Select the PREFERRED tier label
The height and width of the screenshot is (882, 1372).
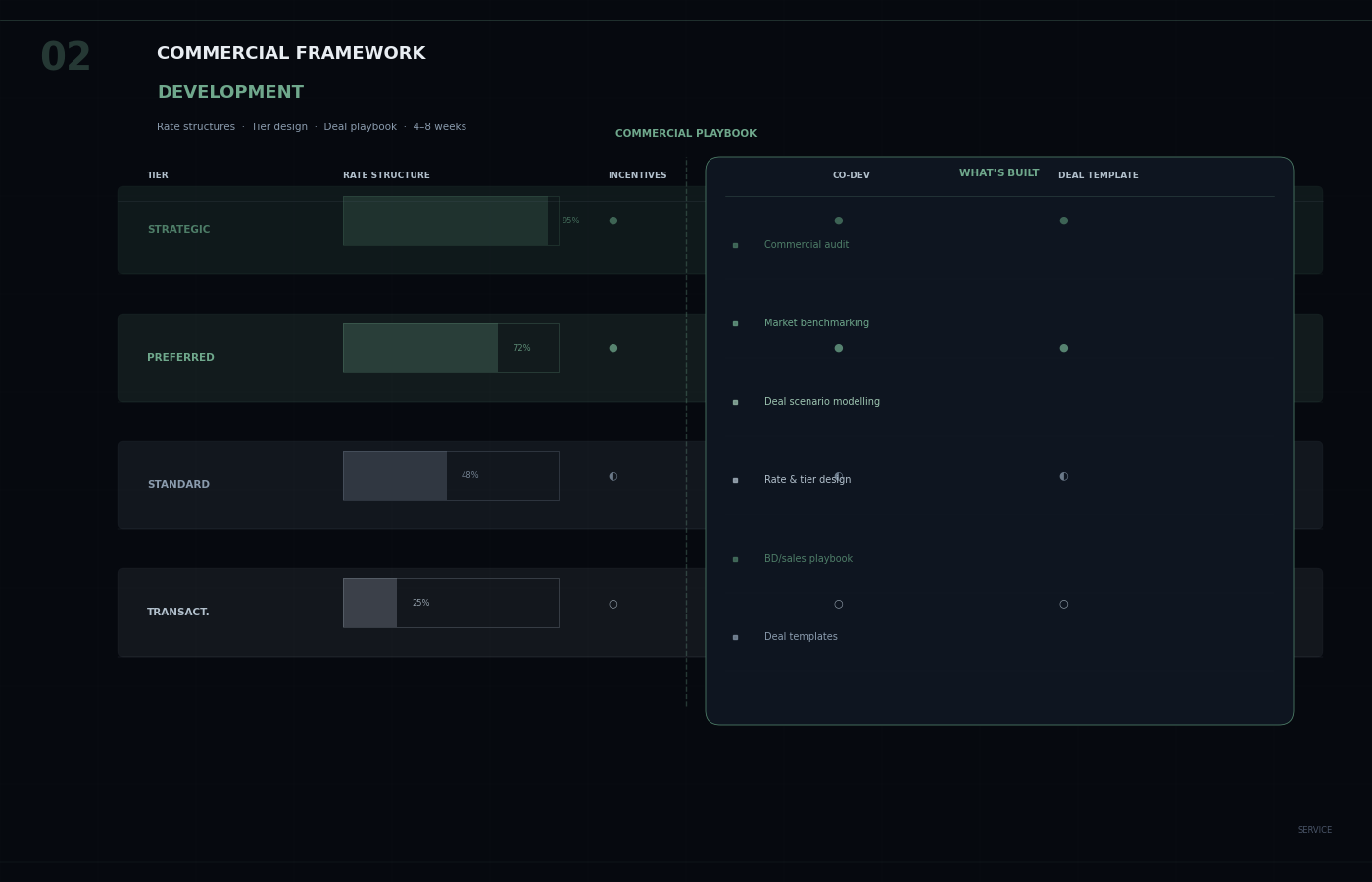tap(180, 358)
